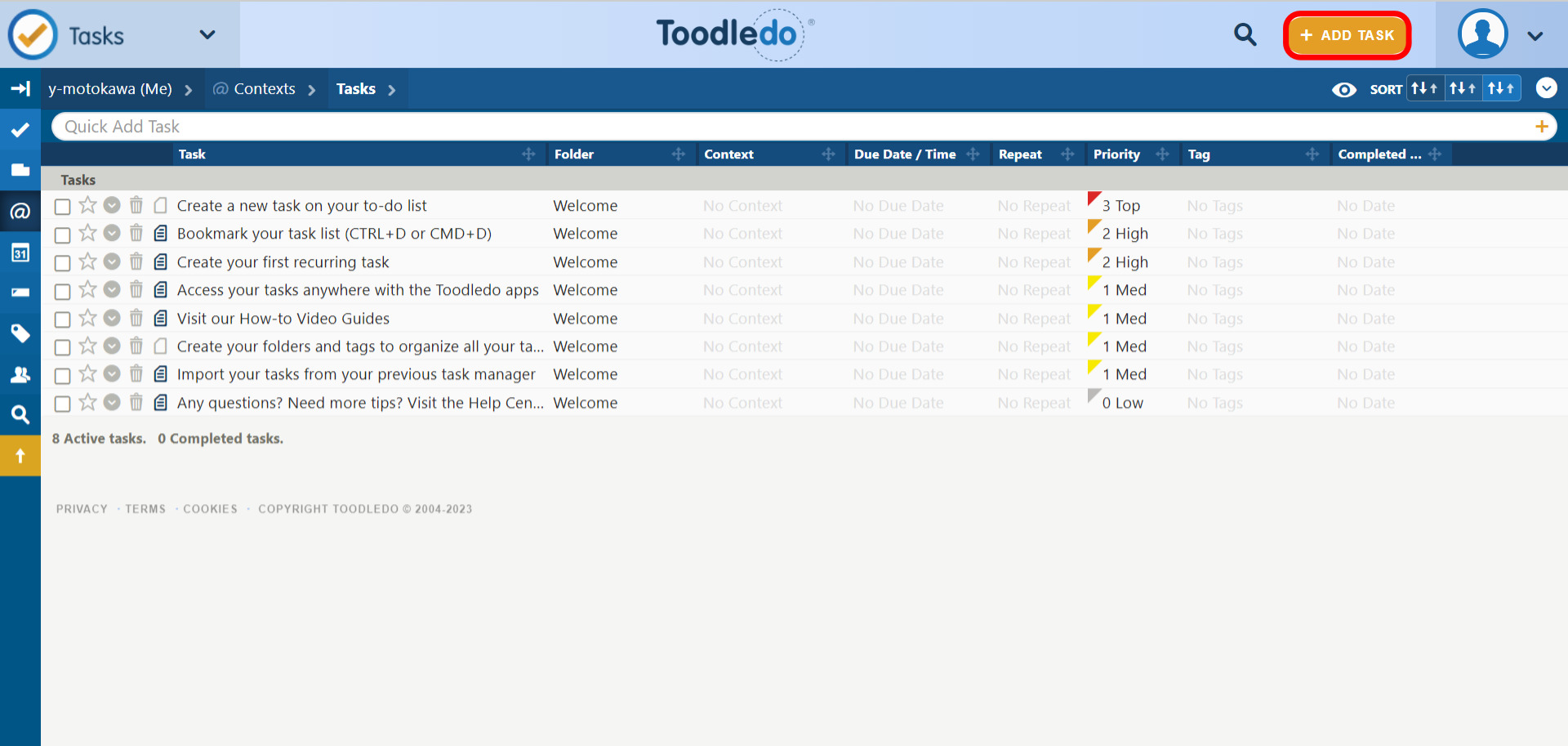Screen dimensions: 1568x746
Task: Star the 'Visit our How-to Video Guides' task
Action: (x=87, y=318)
